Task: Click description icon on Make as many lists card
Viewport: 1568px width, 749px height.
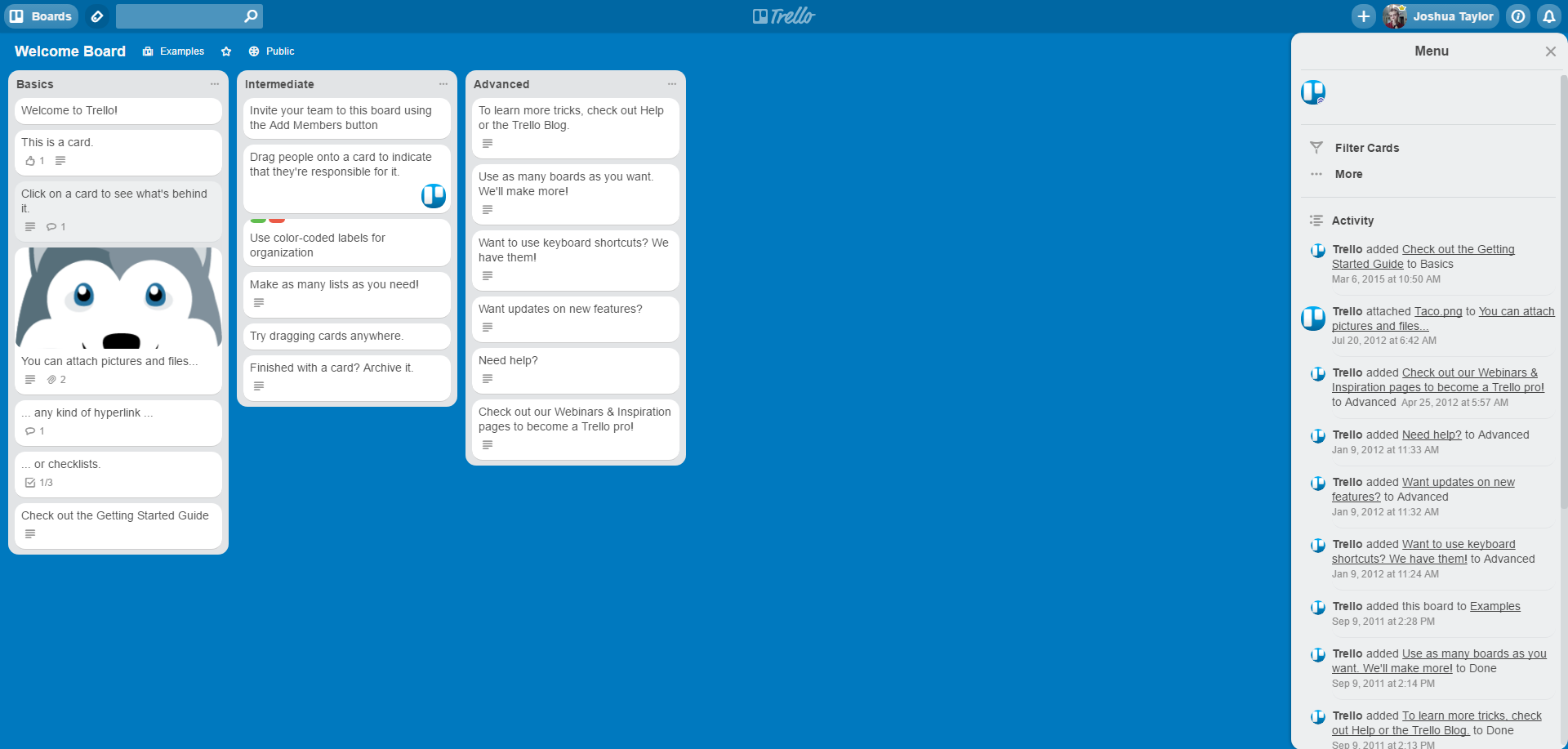Action: click(x=259, y=303)
